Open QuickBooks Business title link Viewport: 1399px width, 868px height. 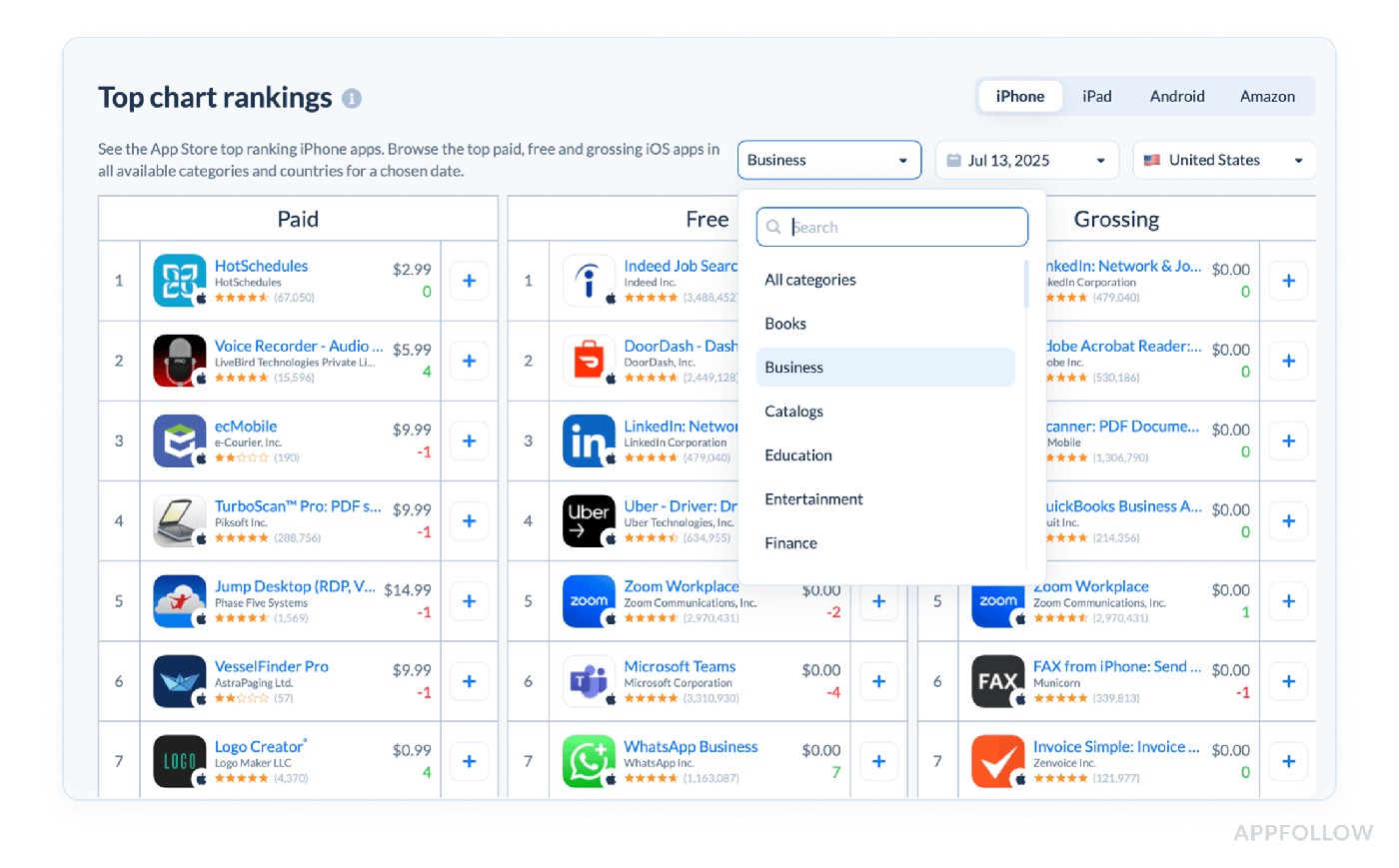tap(1124, 506)
